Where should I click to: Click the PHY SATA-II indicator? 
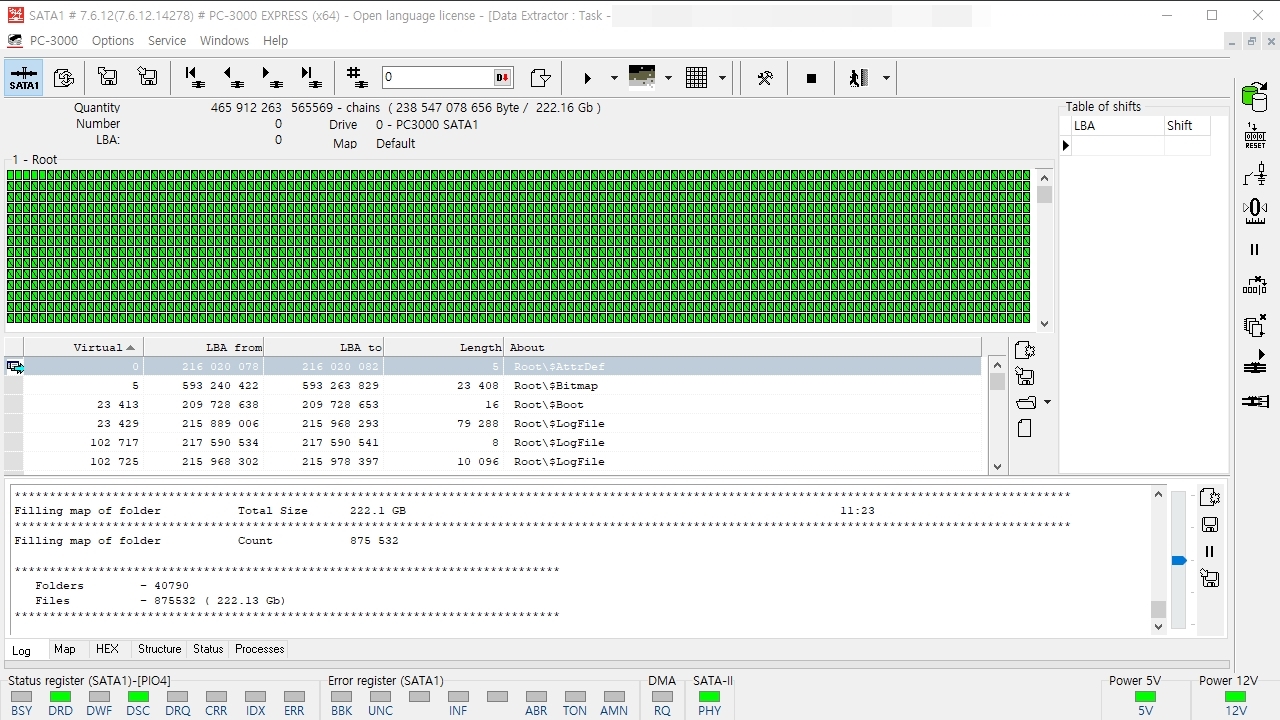[709, 703]
